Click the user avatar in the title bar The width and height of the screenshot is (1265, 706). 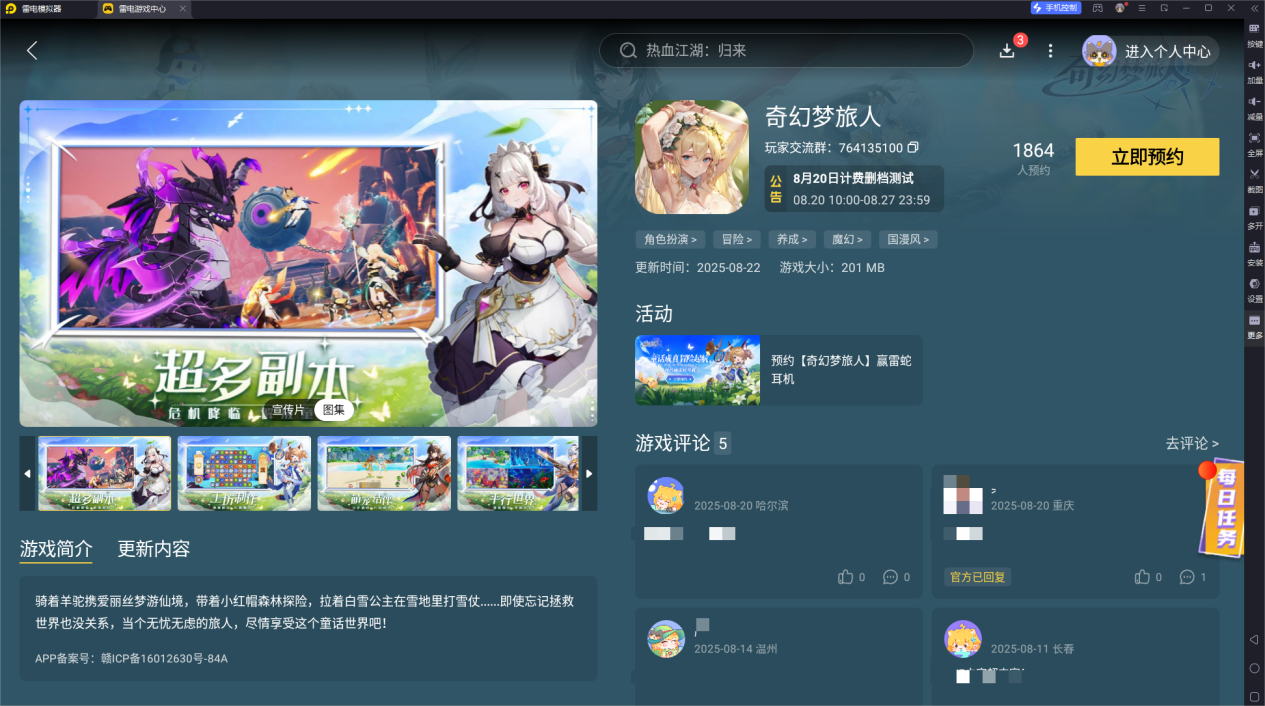(1120, 8)
